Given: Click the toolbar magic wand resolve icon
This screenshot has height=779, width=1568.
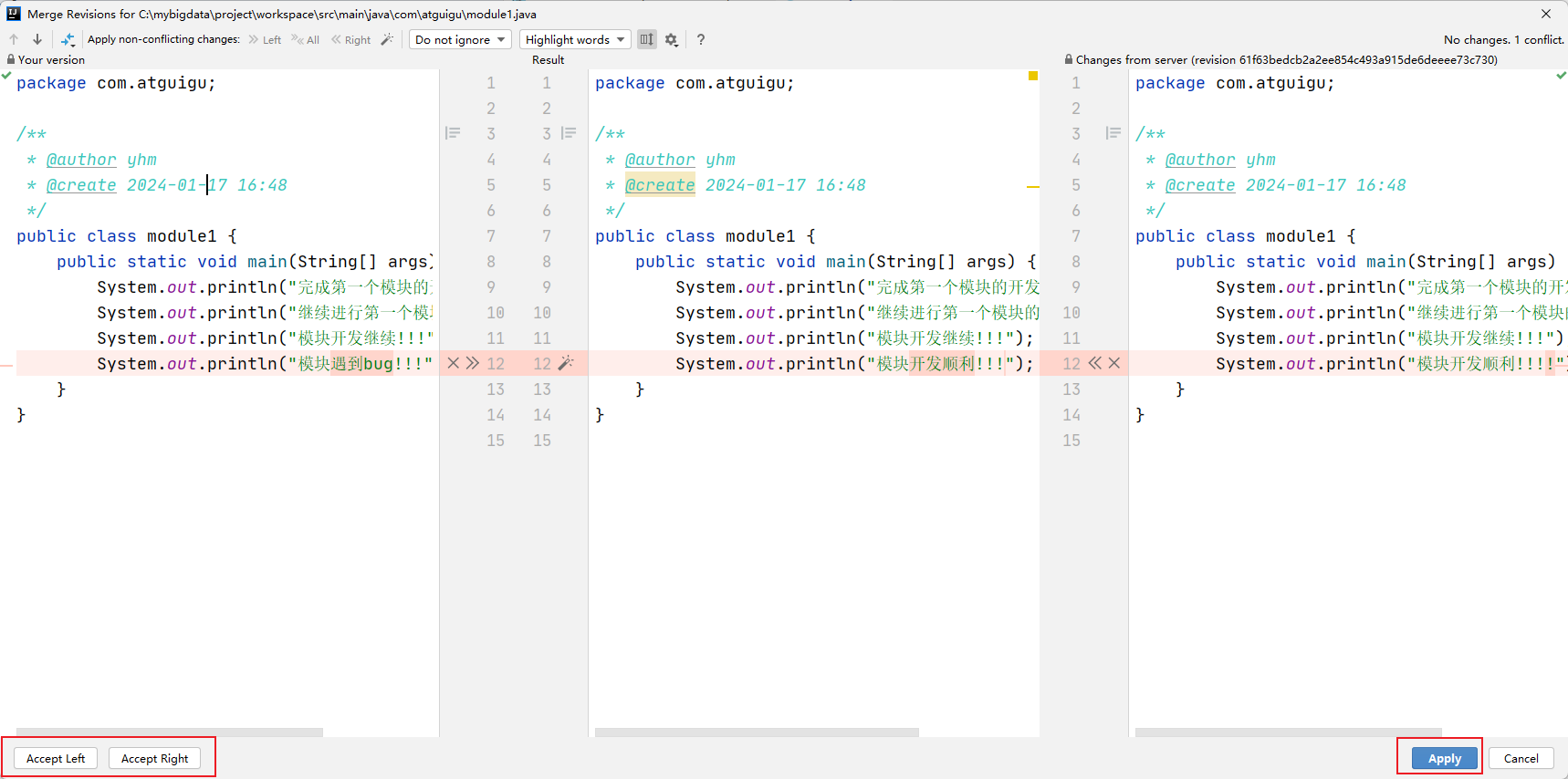Looking at the screenshot, I should [387, 39].
